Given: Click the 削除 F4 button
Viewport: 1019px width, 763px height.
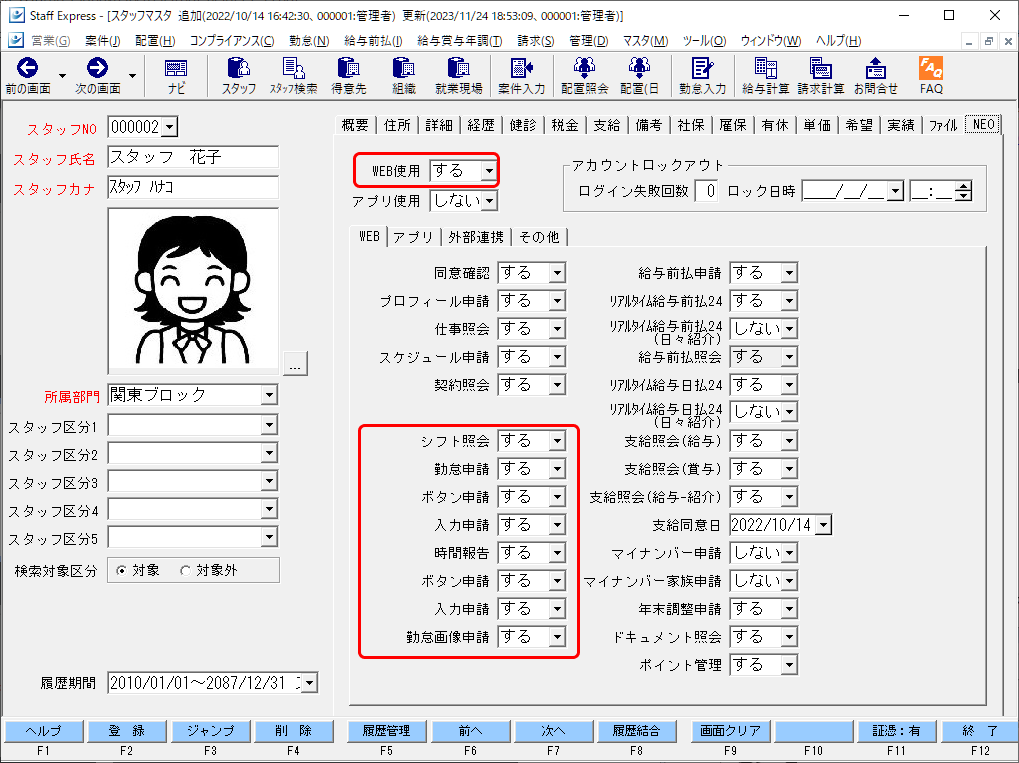Looking at the screenshot, I should click(x=294, y=731).
